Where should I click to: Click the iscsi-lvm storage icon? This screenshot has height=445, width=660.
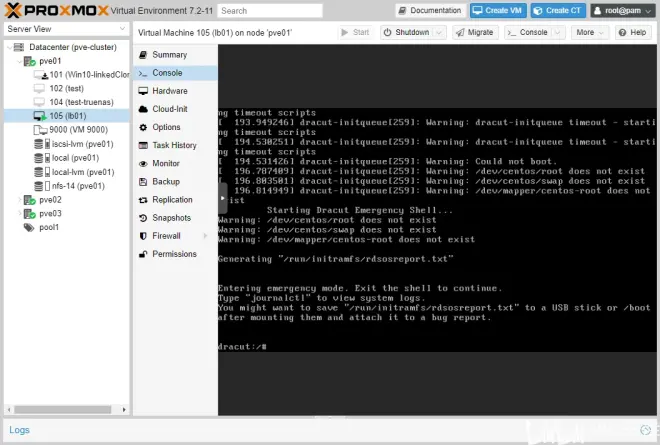click(x=42, y=144)
